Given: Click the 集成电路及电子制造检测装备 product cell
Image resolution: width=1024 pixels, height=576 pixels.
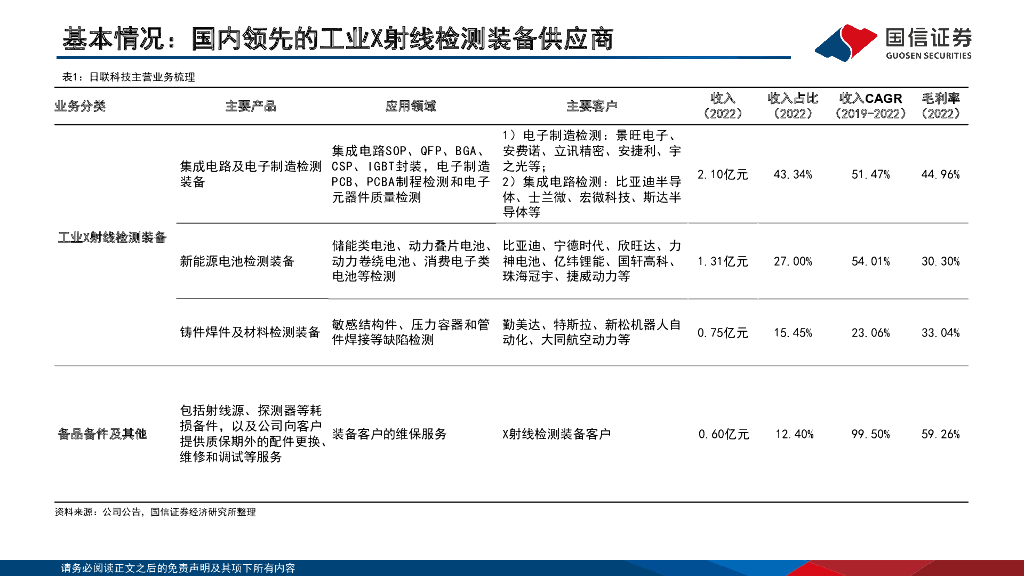Looking at the screenshot, I should pos(251,174).
